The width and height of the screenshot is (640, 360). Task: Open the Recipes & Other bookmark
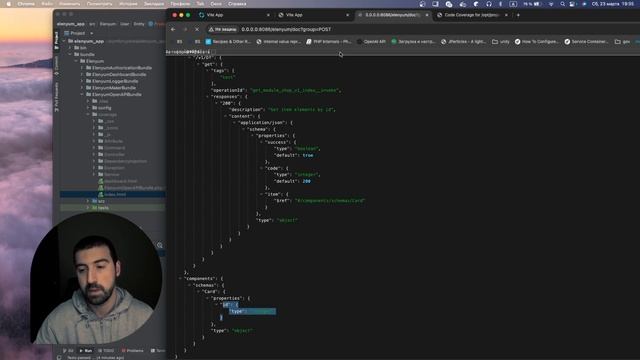pyautogui.click(x=228, y=42)
